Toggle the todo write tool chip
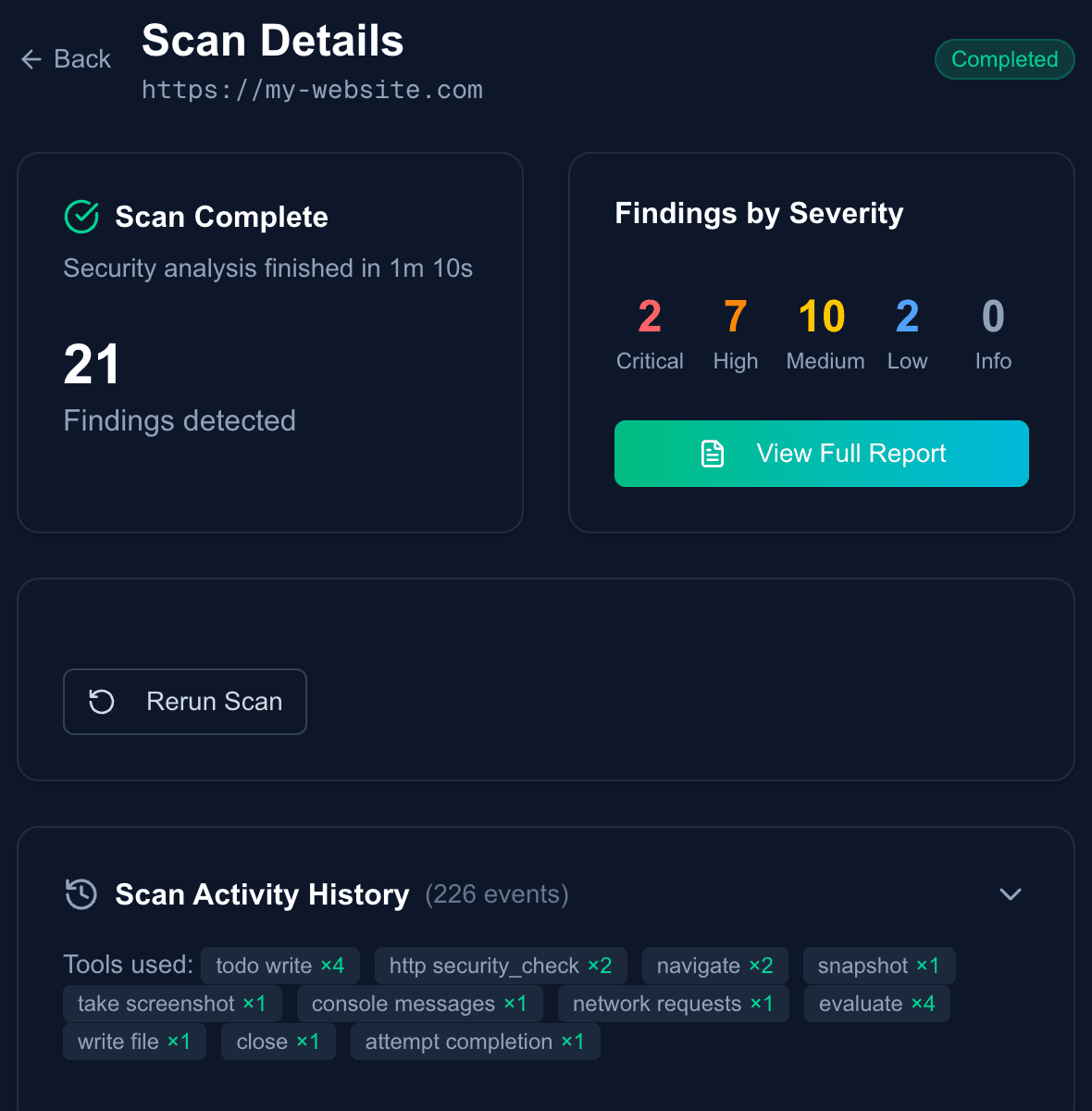This screenshot has height=1111, width=1092. tap(280, 966)
